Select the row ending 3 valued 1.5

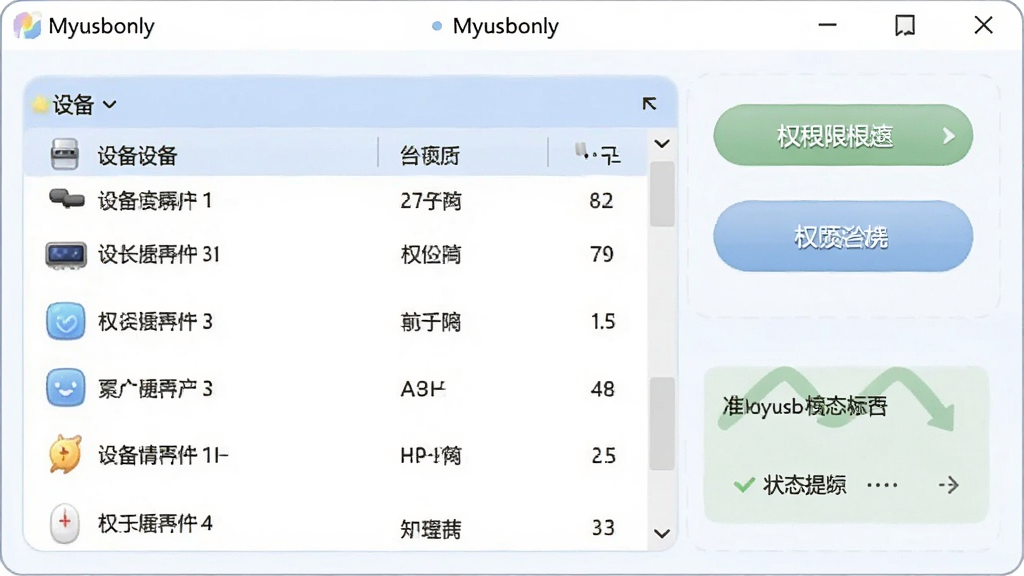tap(336, 321)
